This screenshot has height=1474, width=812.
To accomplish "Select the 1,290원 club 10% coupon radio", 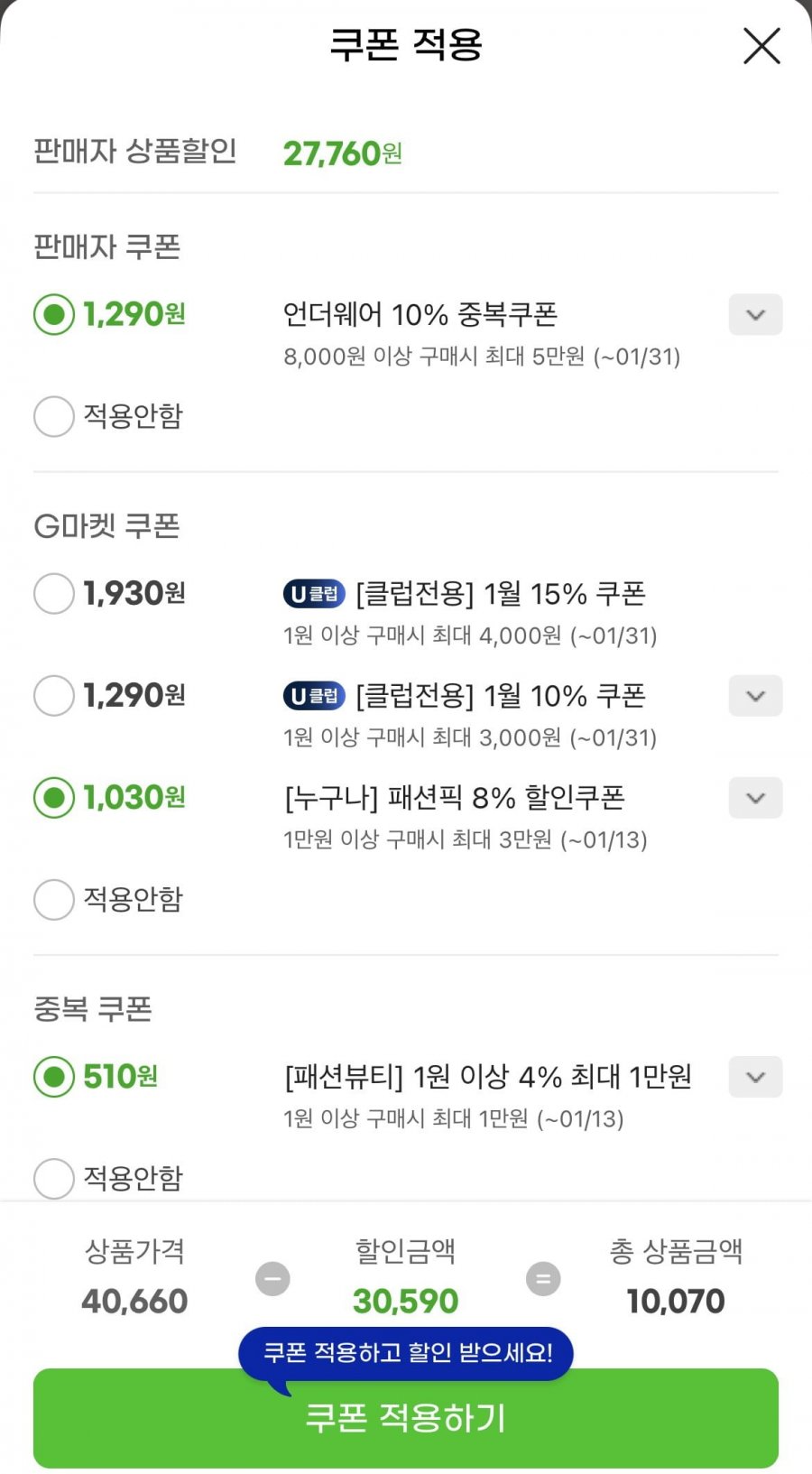I will pyautogui.click(x=54, y=696).
